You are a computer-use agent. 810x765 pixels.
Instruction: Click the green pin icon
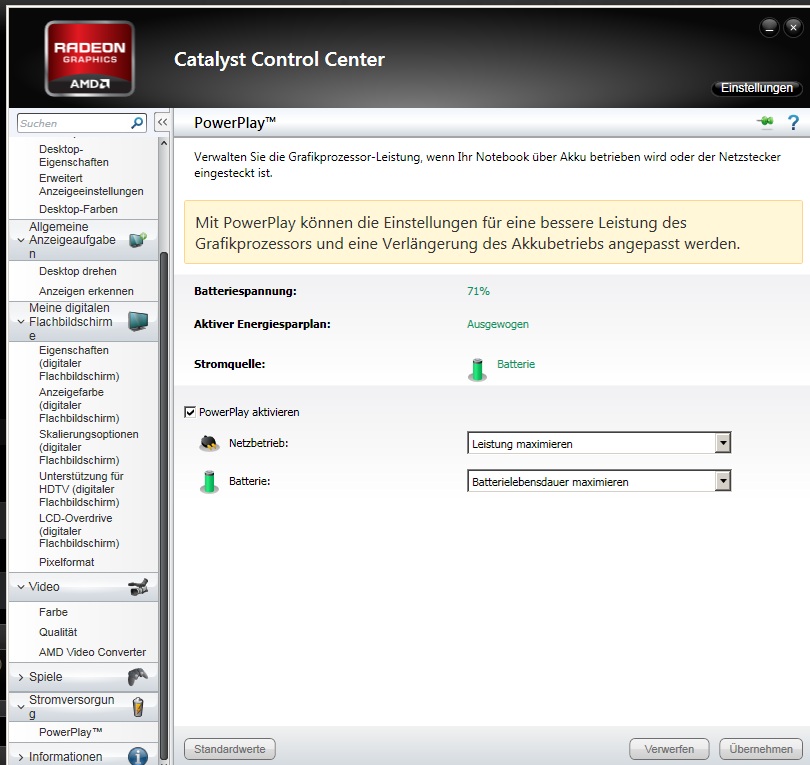765,122
